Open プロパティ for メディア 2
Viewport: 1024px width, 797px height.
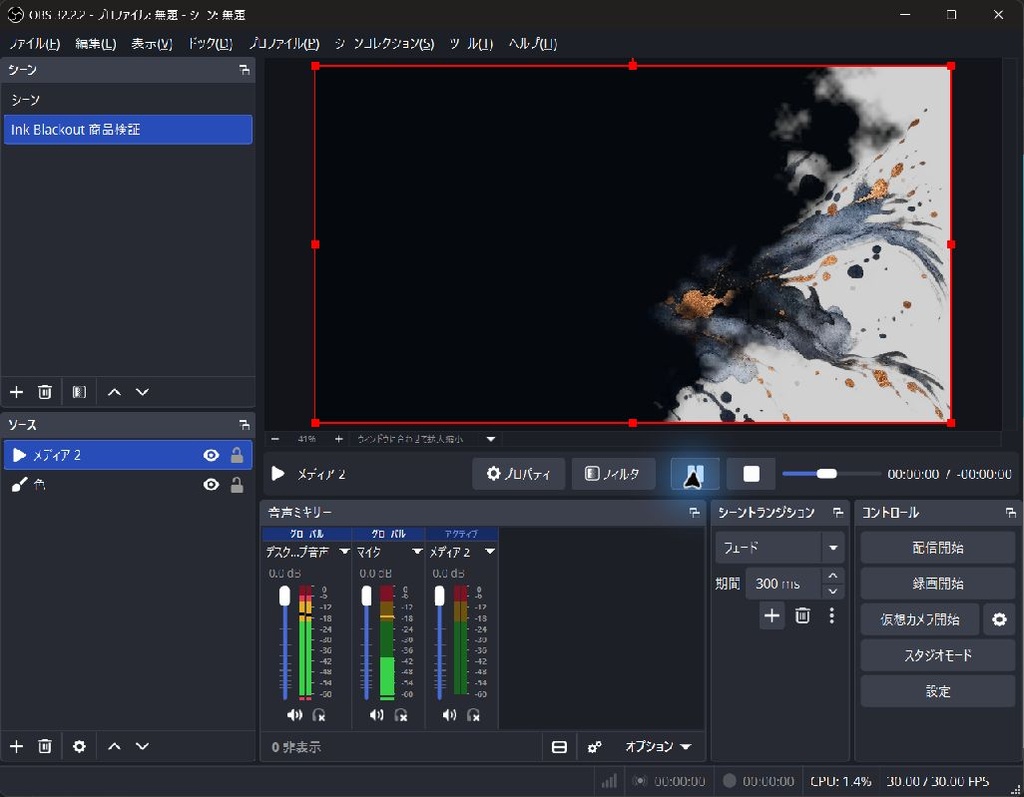click(x=519, y=474)
